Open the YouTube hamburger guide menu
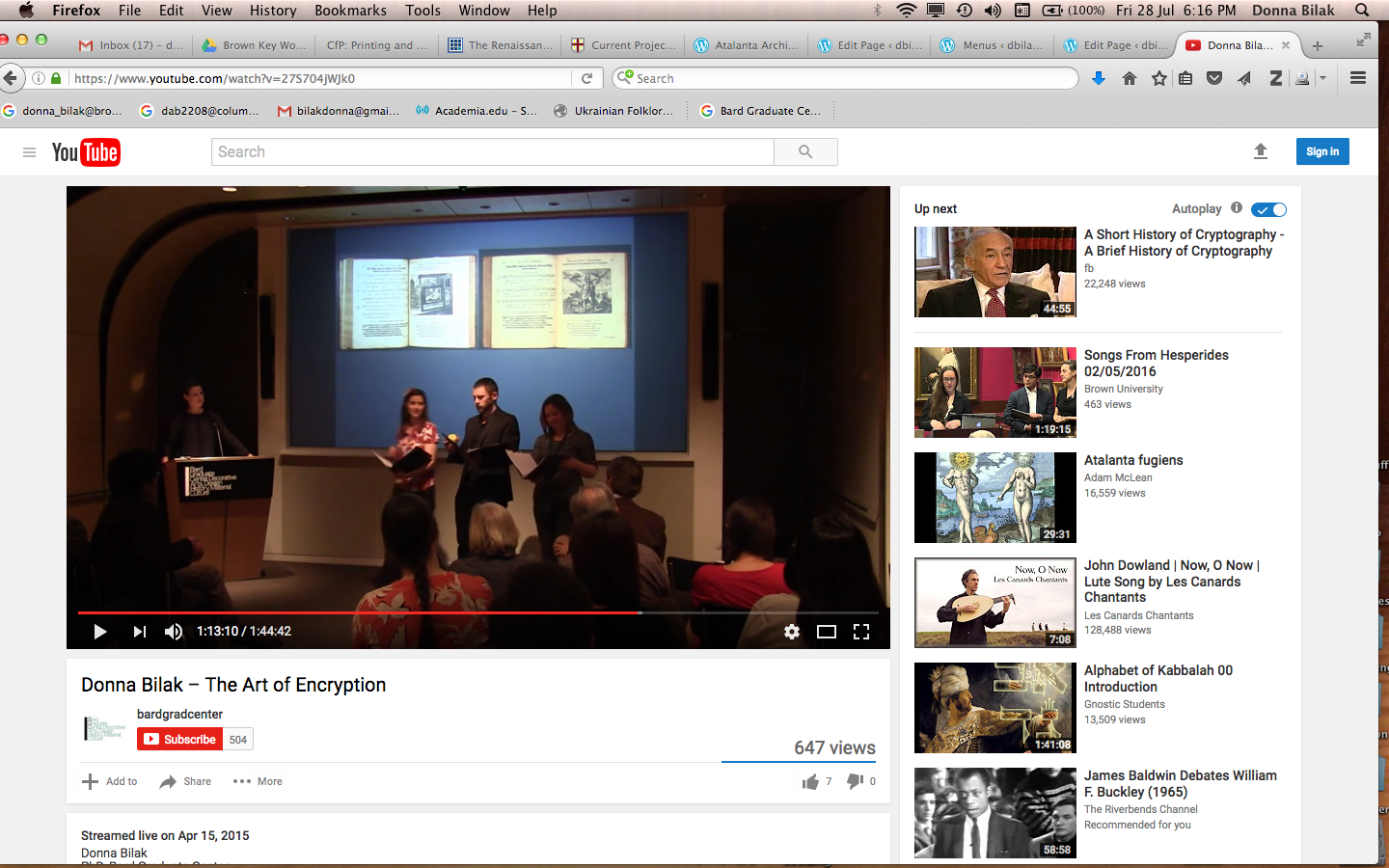This screenshot has width=1389, height=868. point(30,152)
